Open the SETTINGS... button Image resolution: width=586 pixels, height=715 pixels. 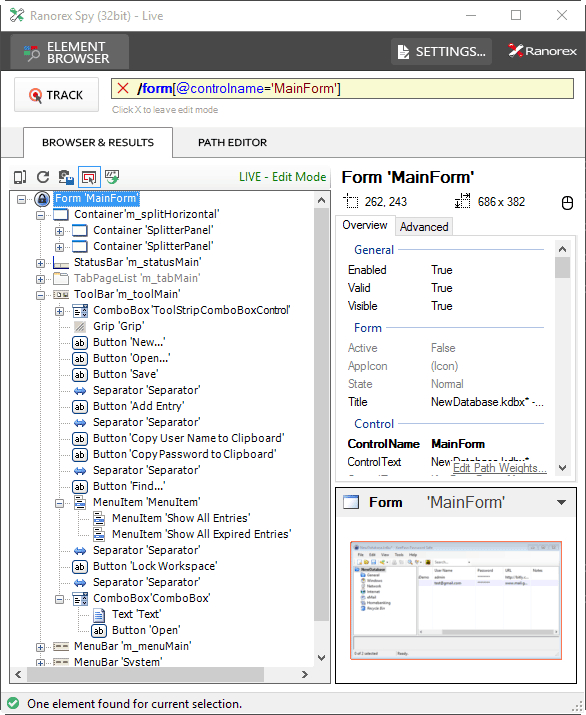coord(441,52)
